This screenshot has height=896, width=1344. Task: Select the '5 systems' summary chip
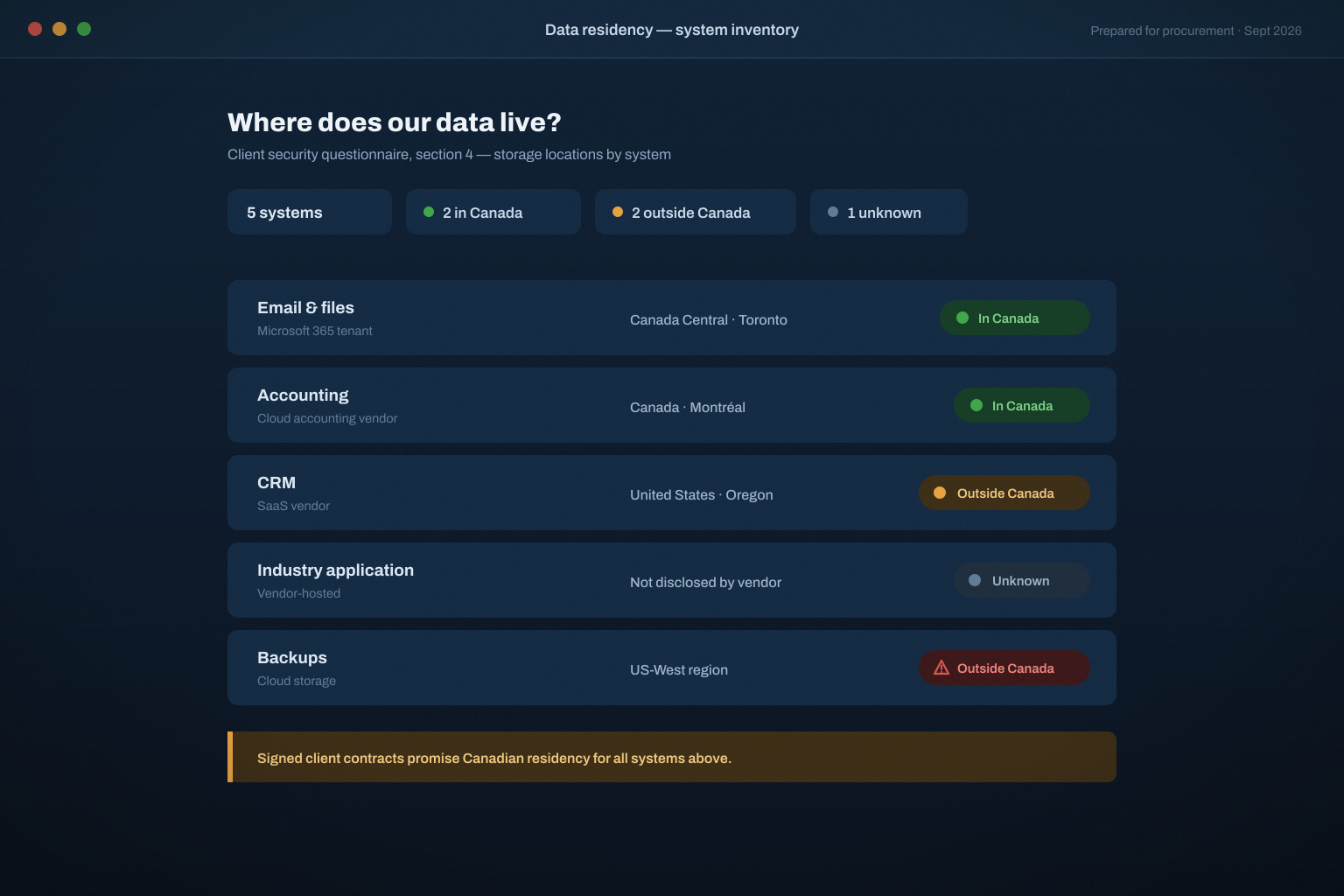click(x=310, y=212)
